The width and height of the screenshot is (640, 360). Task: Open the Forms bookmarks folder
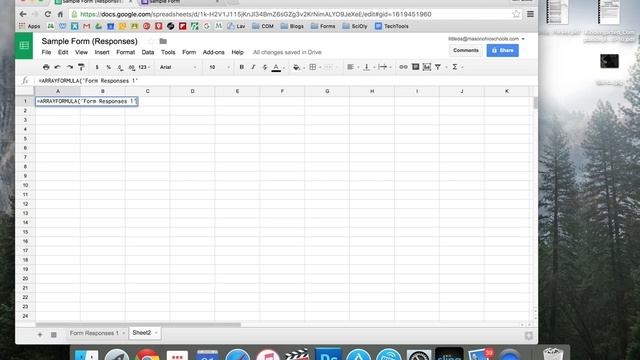coord(323,26)
